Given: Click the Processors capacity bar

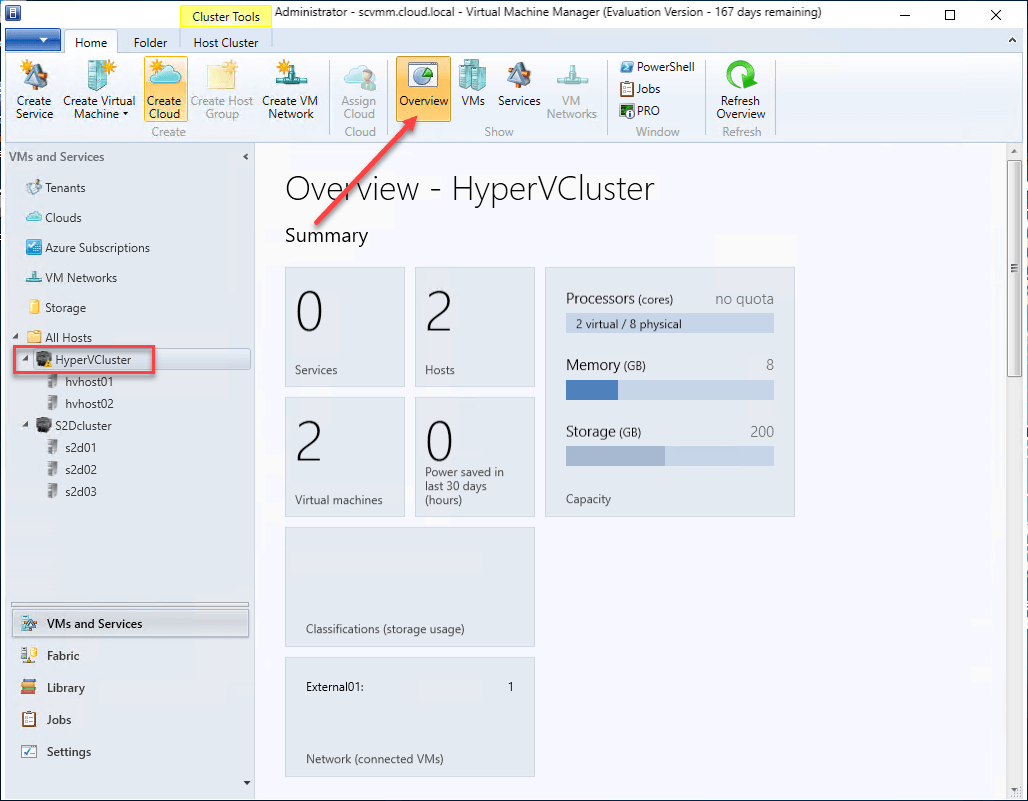Looking at the screenshot, I should pos(669,324).
